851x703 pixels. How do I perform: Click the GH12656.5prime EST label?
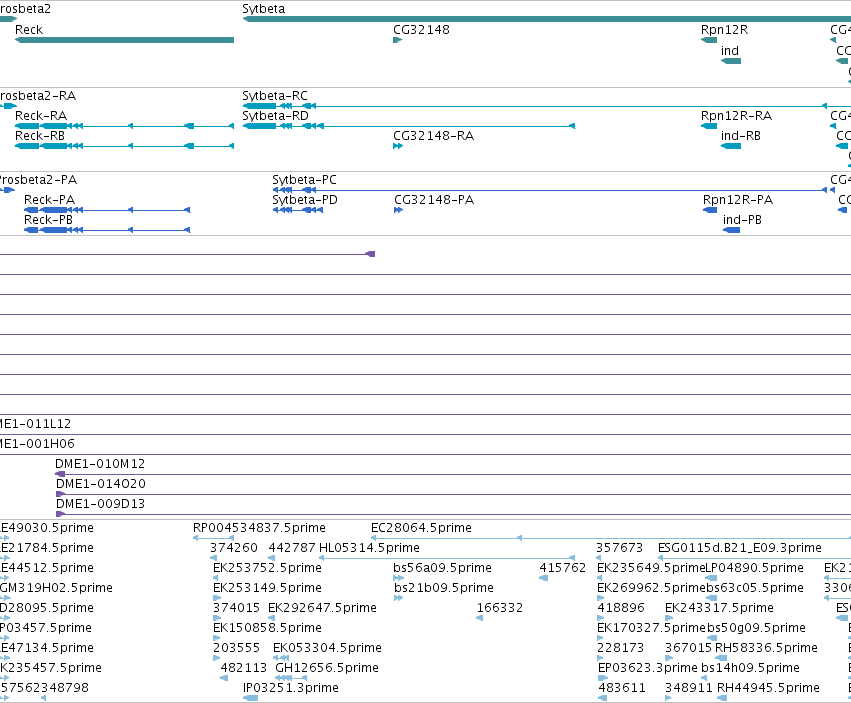click(x=327, y=668)
